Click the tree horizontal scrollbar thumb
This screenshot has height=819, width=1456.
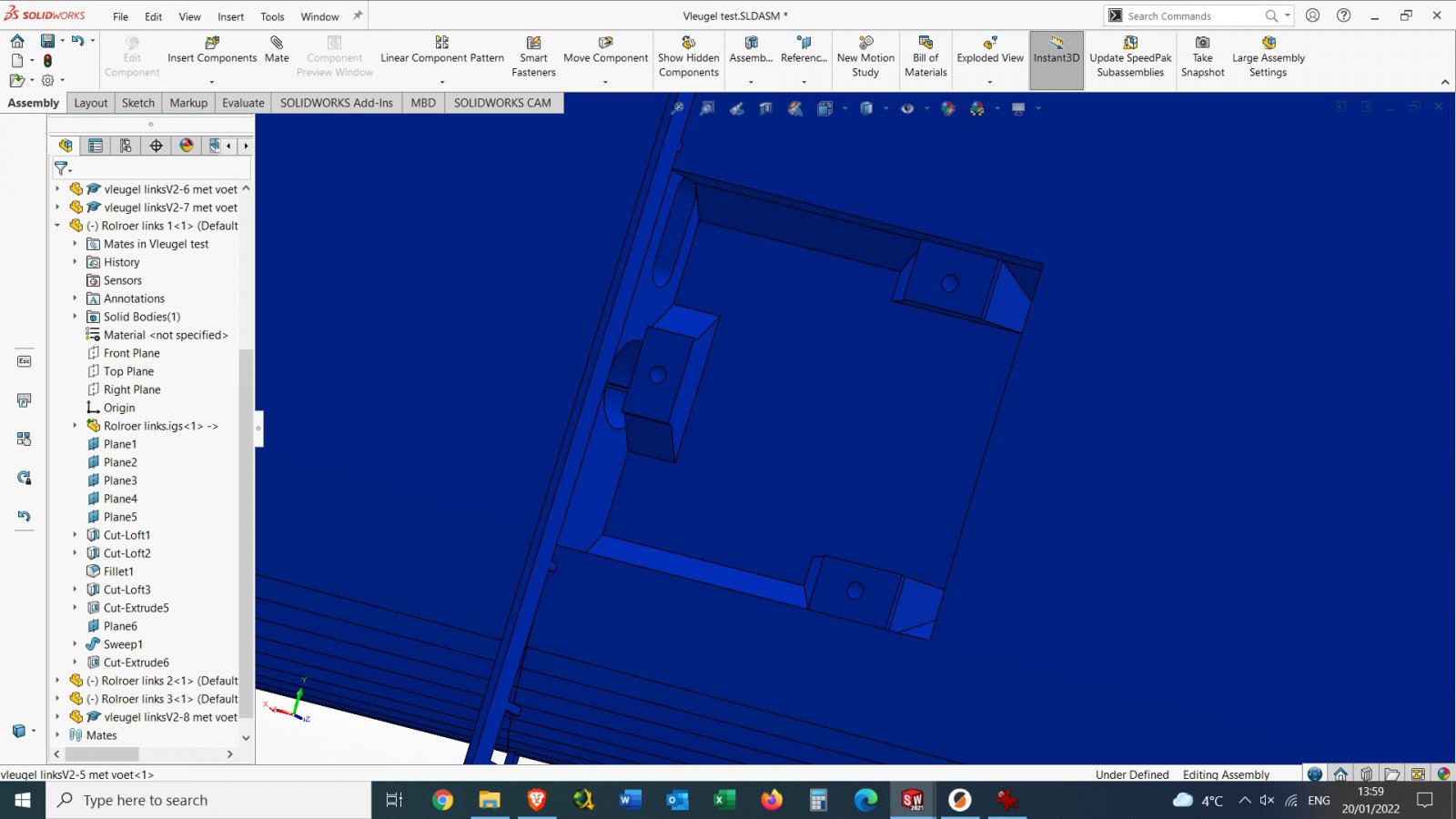click(x=102, y=753)
